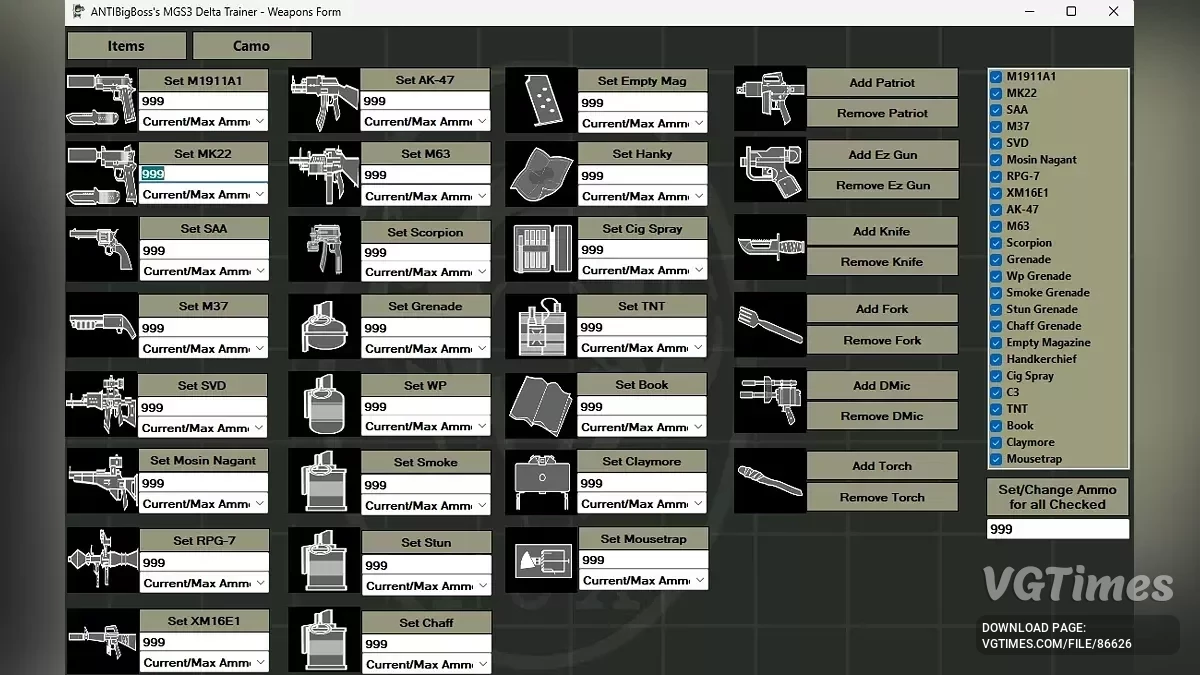The height and width of the screenshot is (675, 1200).
Task: Click the Fork weapon icon
Action: pos(769,324)
